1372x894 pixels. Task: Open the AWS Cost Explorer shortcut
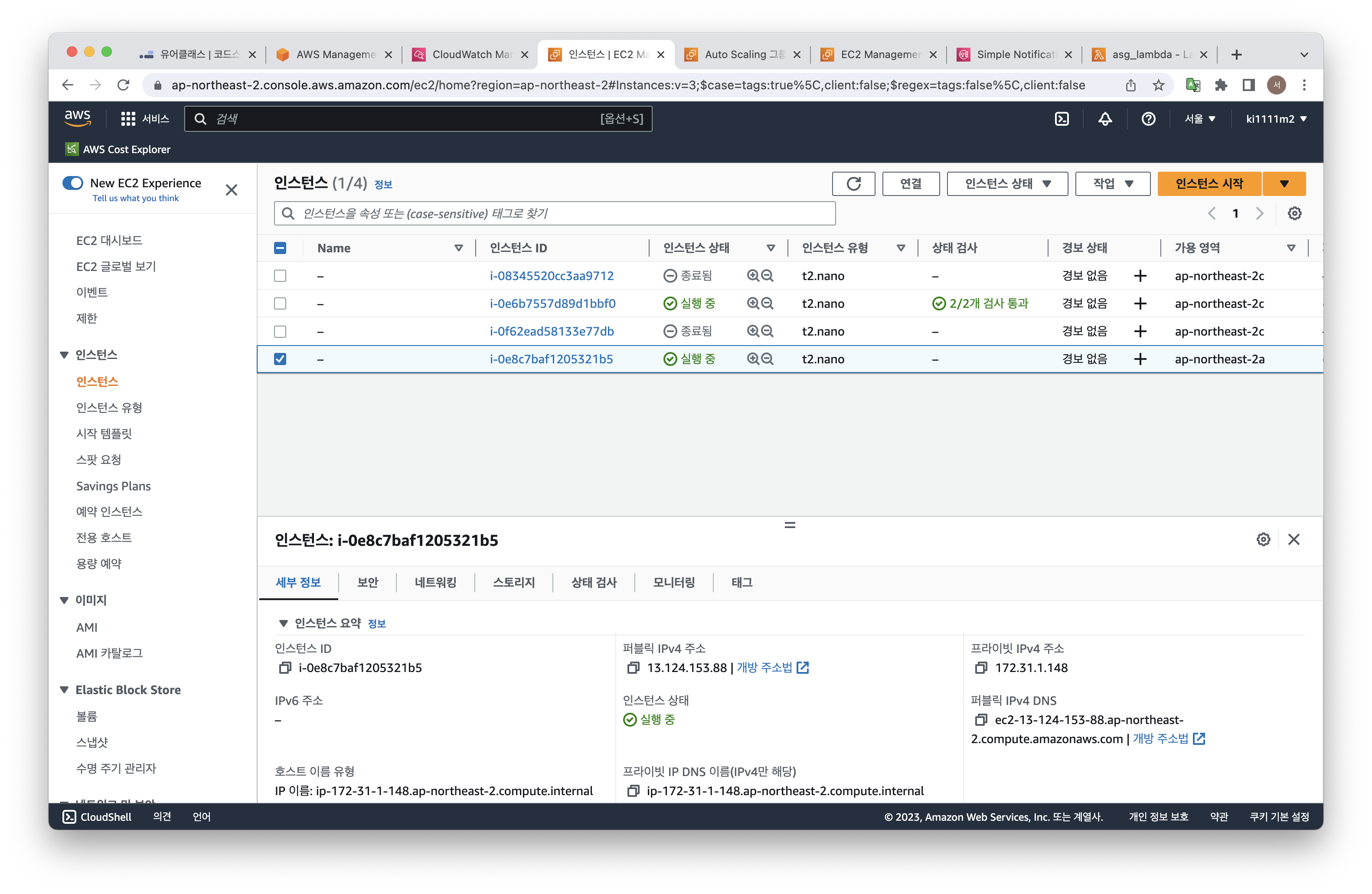coord(118,149)
